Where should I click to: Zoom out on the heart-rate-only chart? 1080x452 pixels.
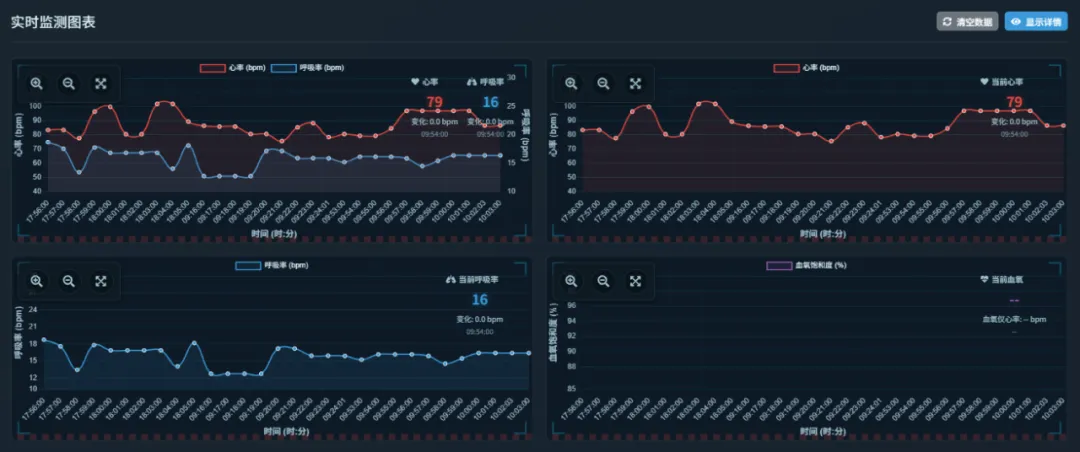click(603, 84)
